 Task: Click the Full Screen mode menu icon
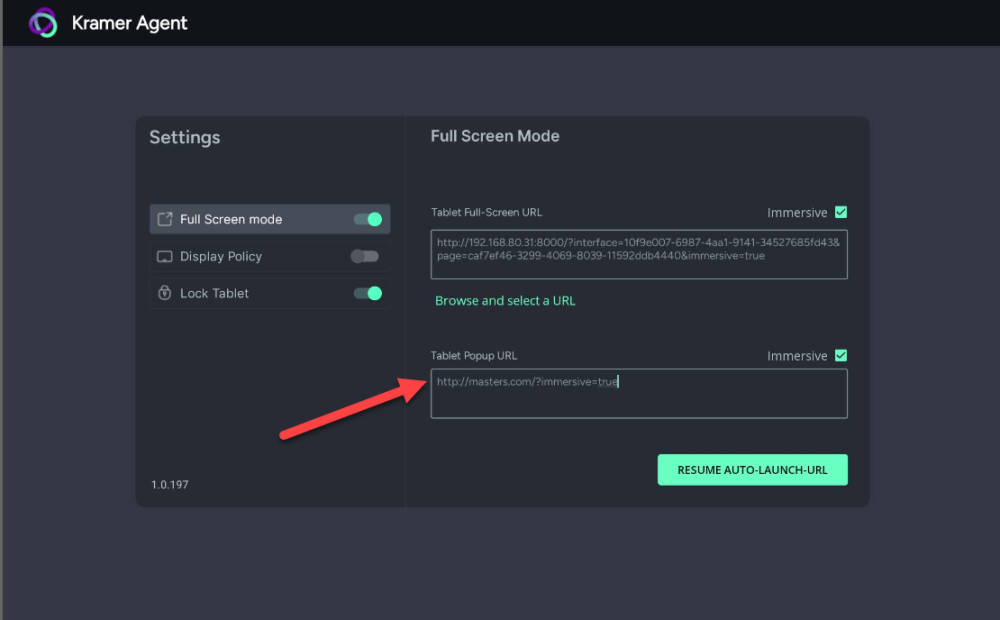pyautogui.click(x=165, y=219)
